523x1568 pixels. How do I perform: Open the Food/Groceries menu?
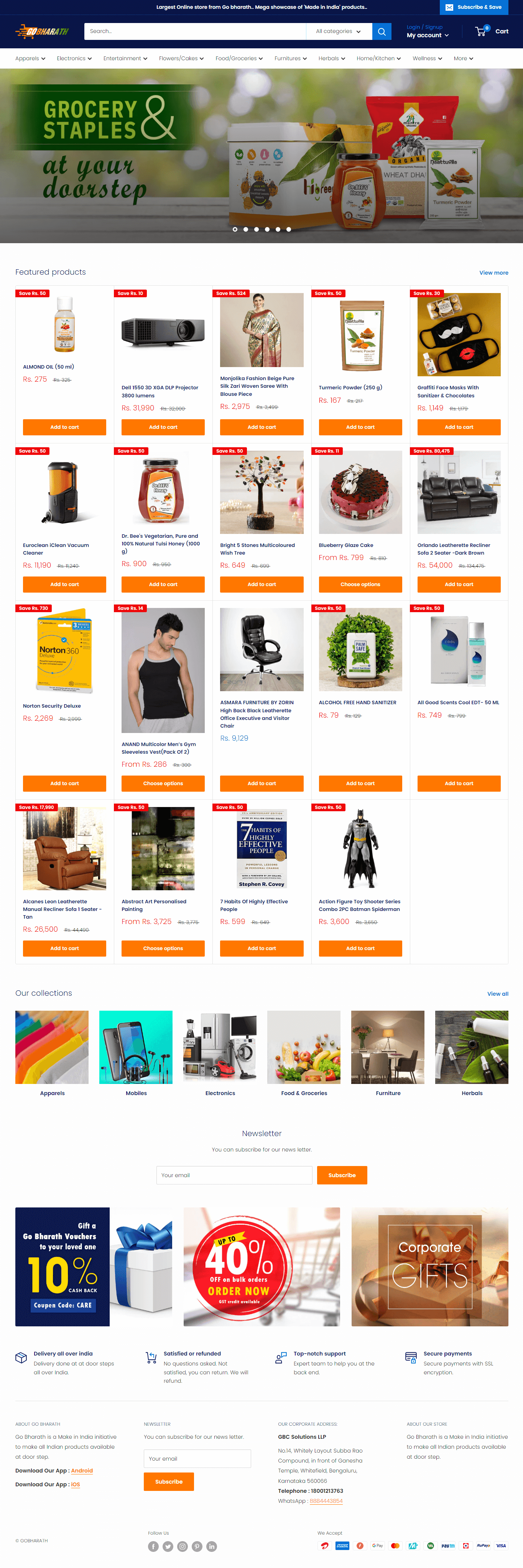pyautogui.click(x=239, y=58)
